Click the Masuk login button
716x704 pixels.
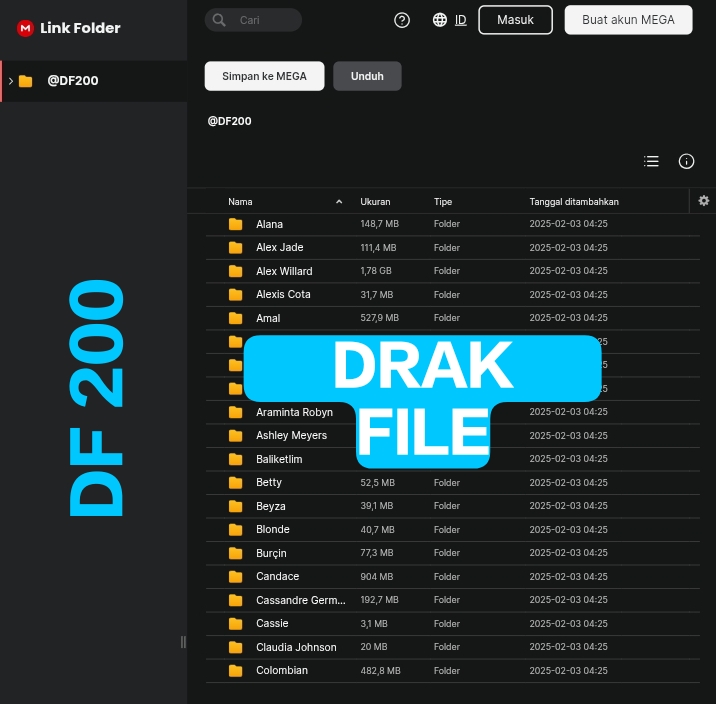515,20
